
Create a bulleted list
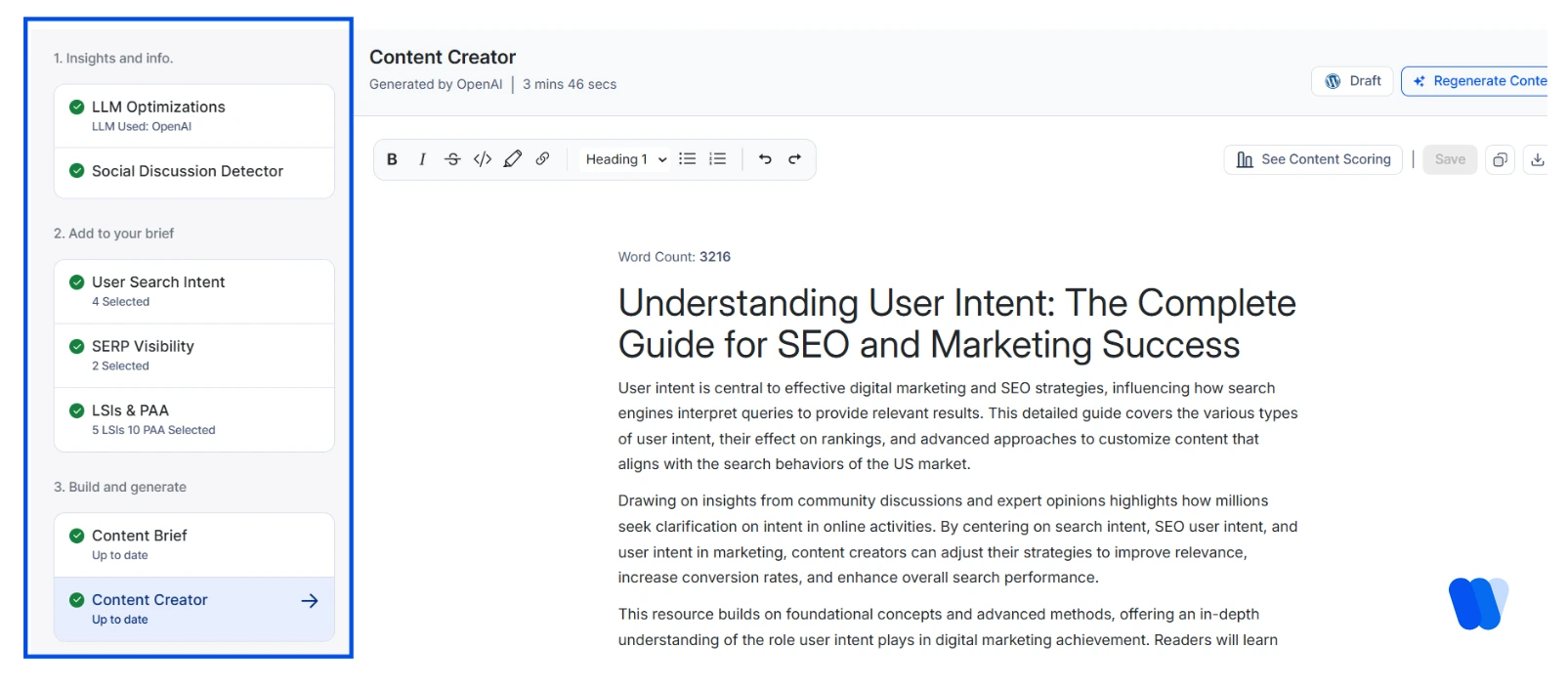click(x=688, y=159)
